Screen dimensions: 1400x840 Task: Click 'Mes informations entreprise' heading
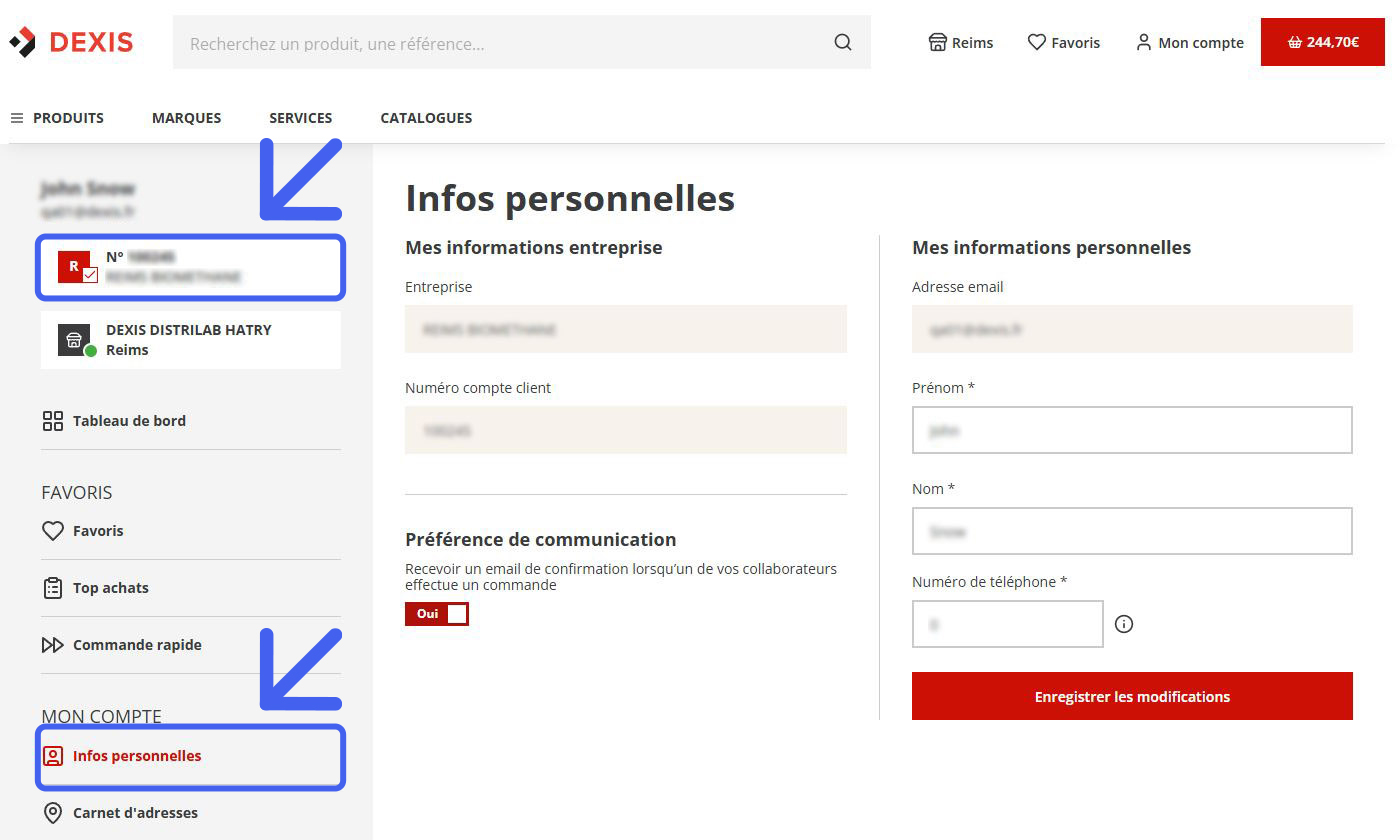534,247
